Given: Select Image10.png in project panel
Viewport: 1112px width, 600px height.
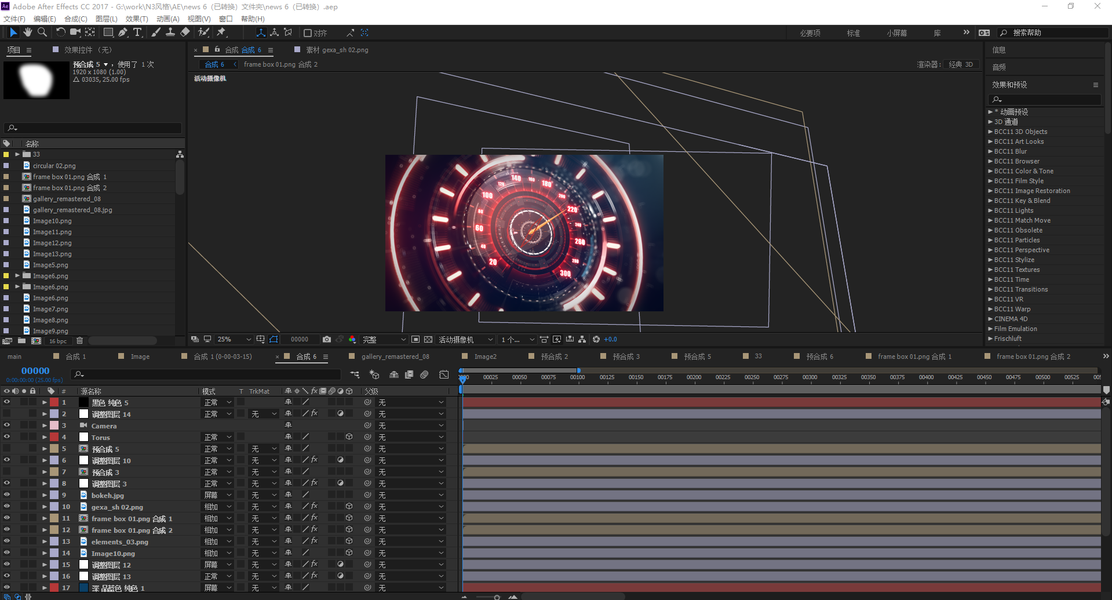Looking at the screenshot, I should pyautogui.click(x=52, y=221).
